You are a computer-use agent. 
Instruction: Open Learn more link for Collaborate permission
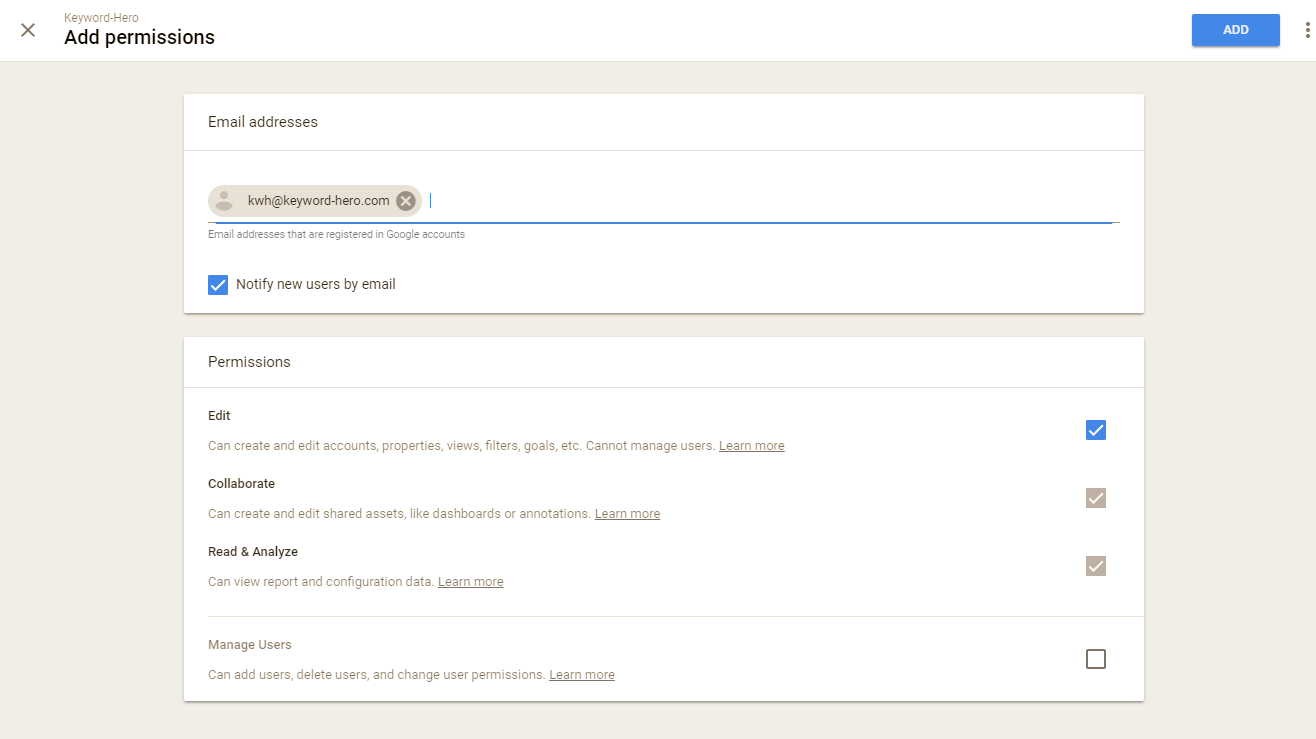[627, 514]
